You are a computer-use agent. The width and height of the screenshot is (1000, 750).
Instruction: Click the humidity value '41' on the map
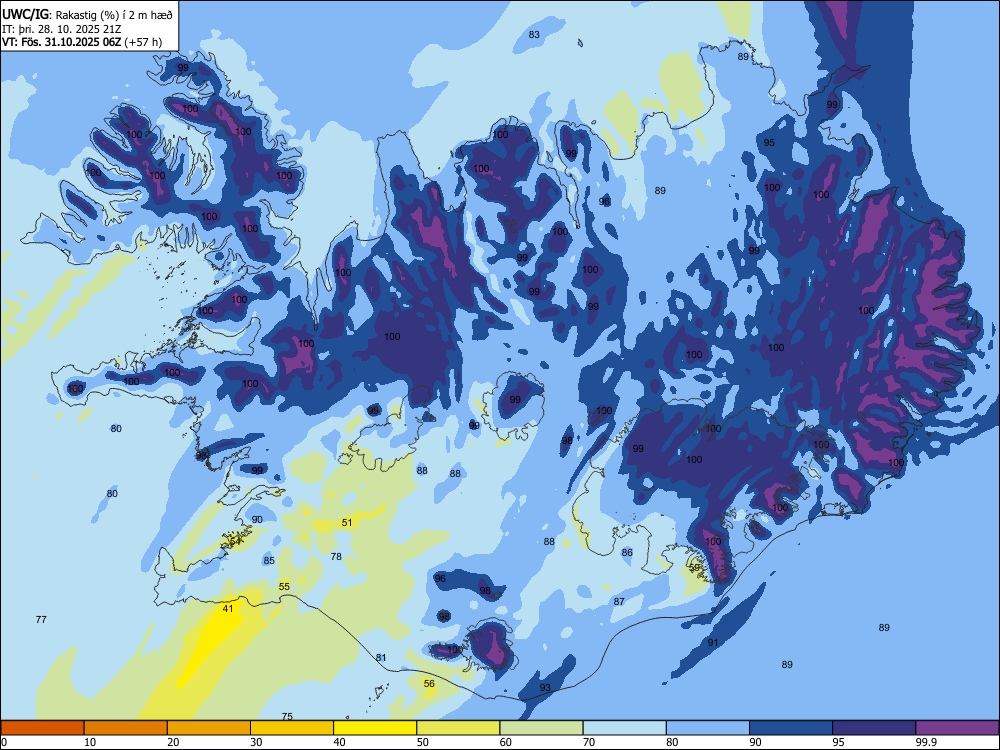click(228, 608)
